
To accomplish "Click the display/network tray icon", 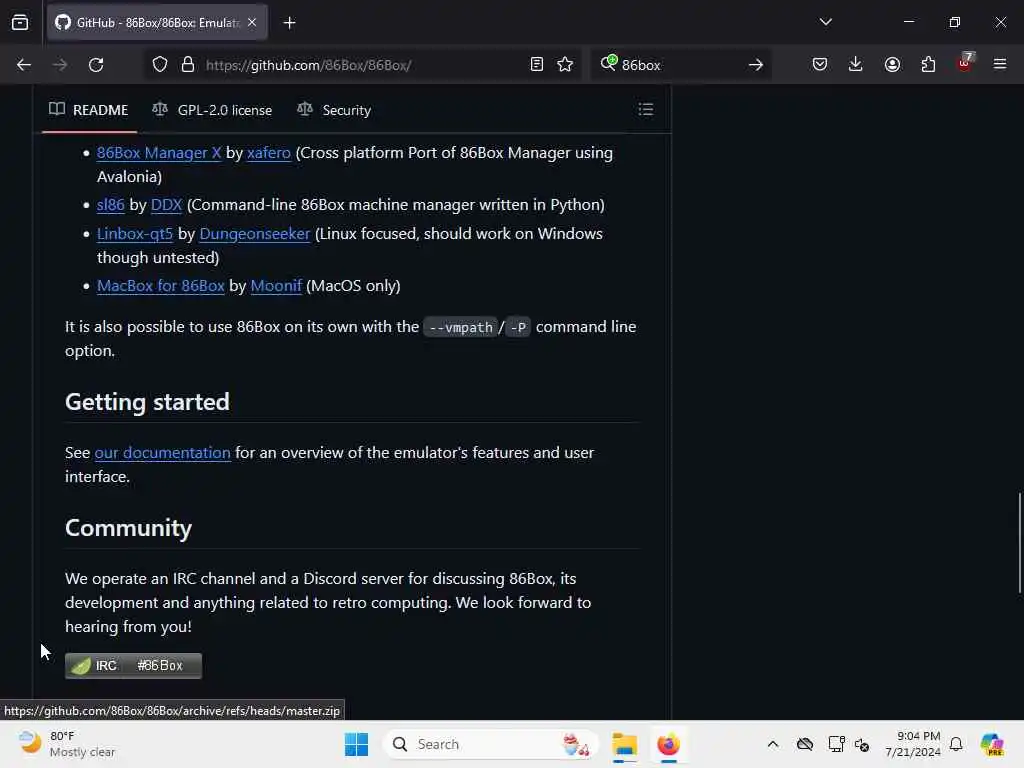I will click(x=836, y=744).
